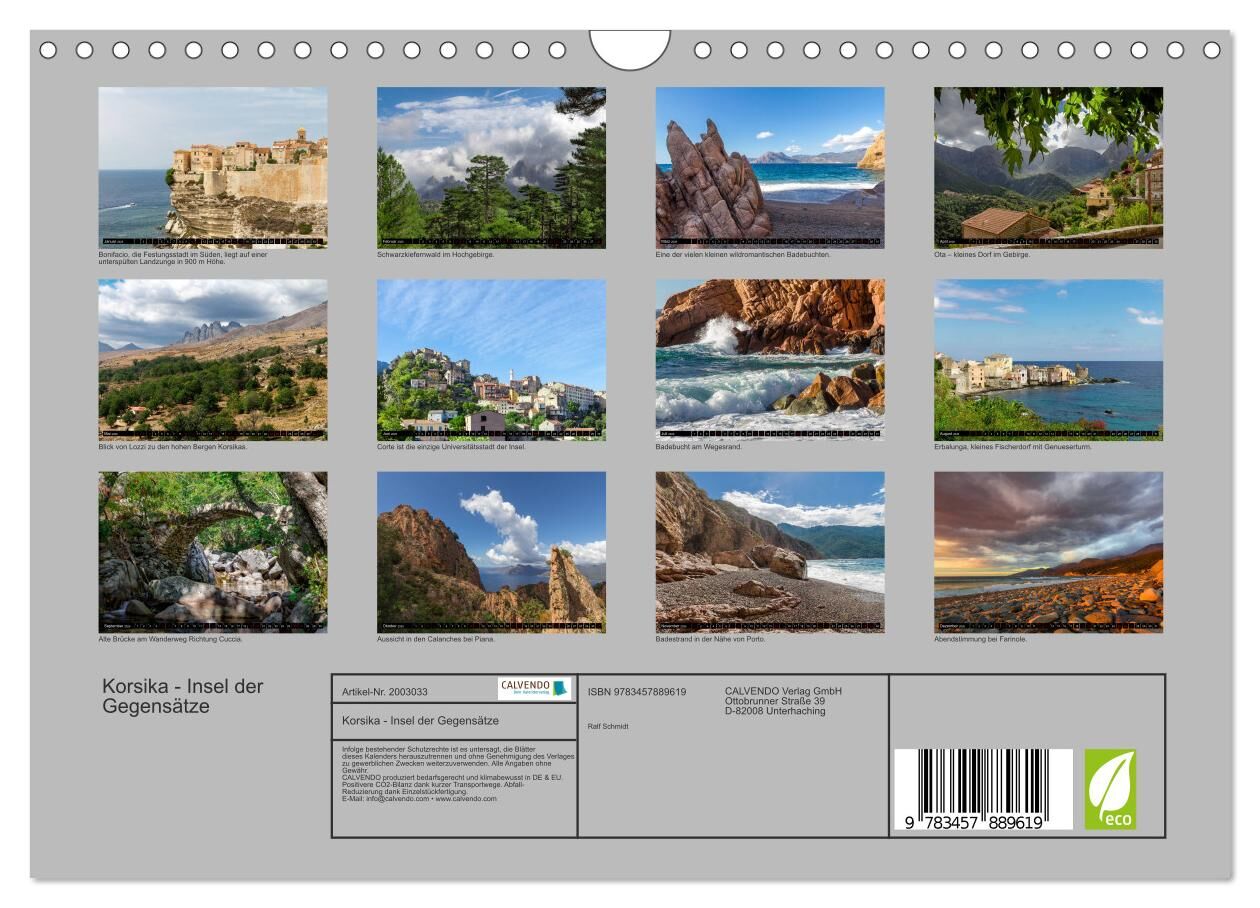This screenshot has height=908, width=1260.
Task: Open the Badestrand near Porto photo
Action: (x=769, y=552)
